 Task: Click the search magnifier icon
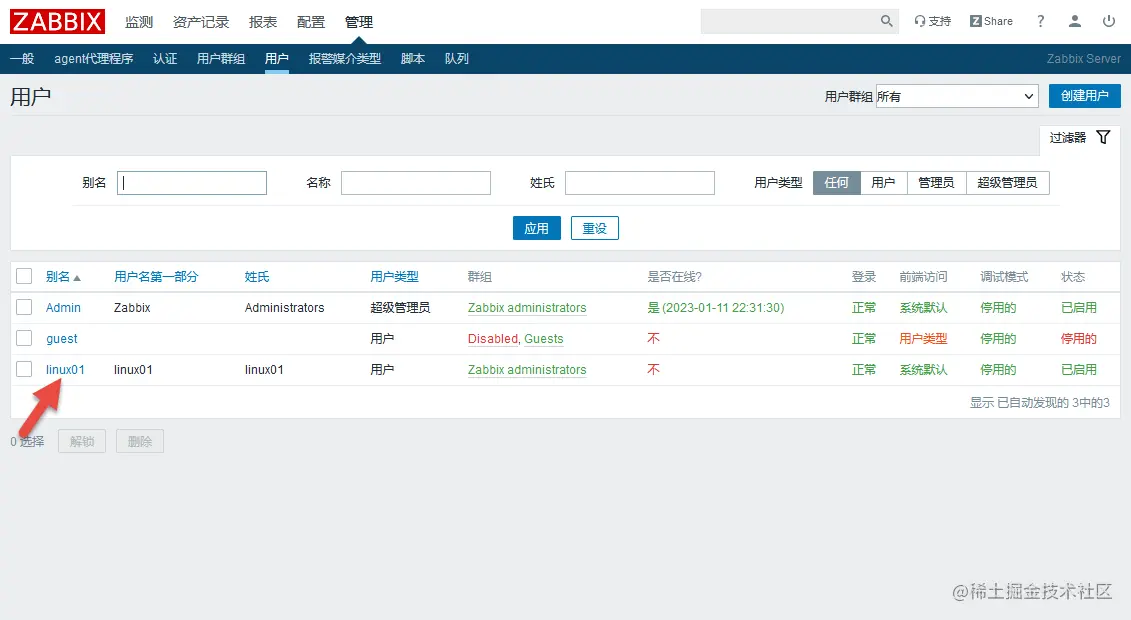point(886,22)
